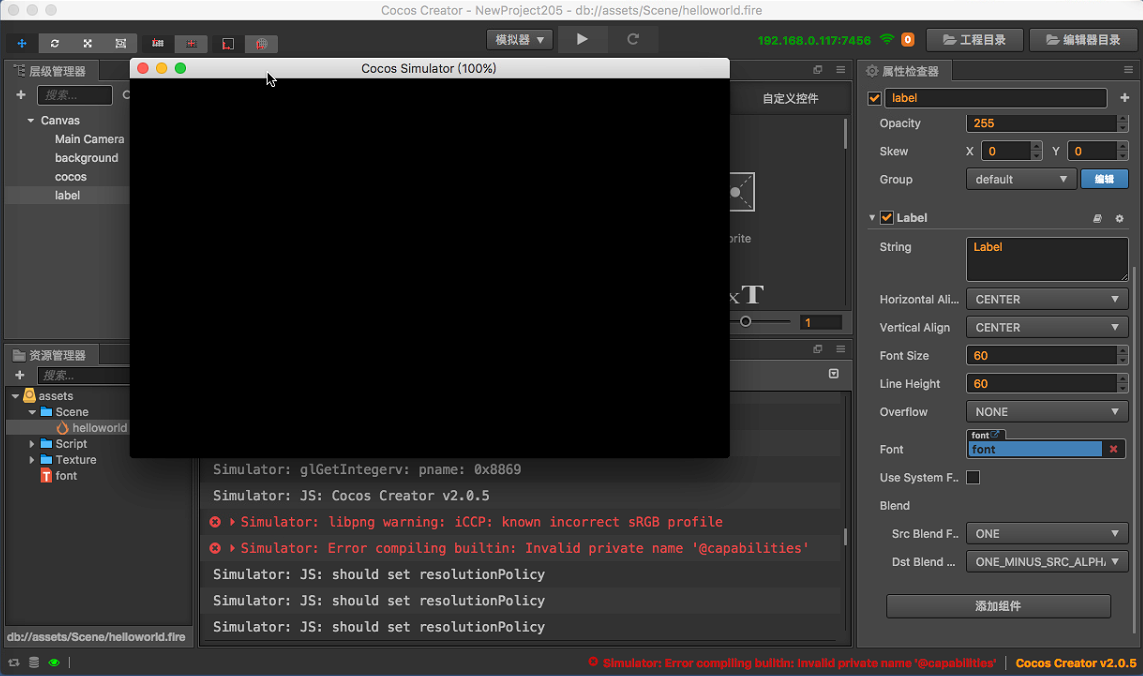Select the Rotate transform tool
The width and height of the screenshot is (1143, 676).
pyautogui.click(x=55, y=44)
